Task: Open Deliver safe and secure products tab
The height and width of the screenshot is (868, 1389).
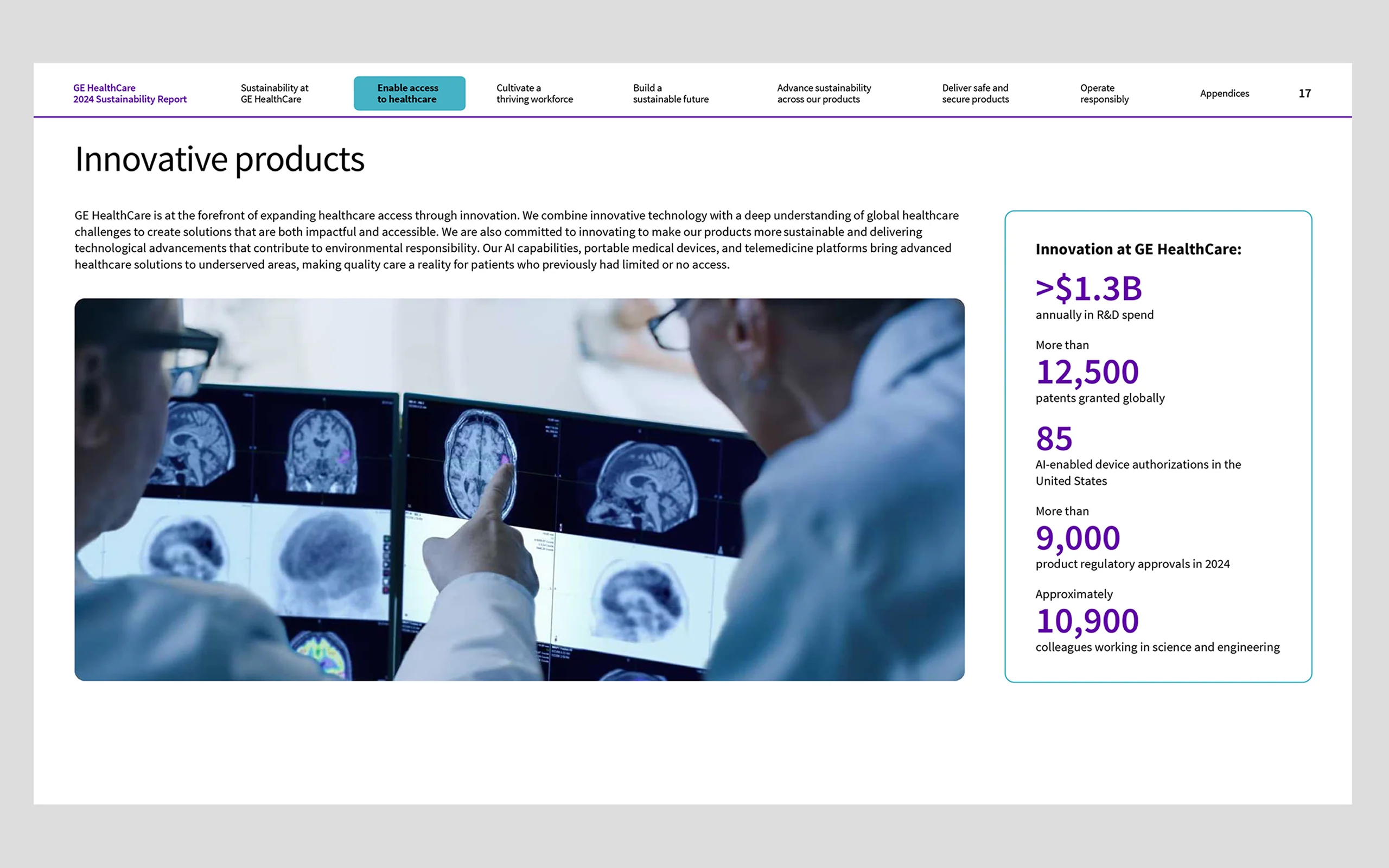Action: (x=975, y=93)
